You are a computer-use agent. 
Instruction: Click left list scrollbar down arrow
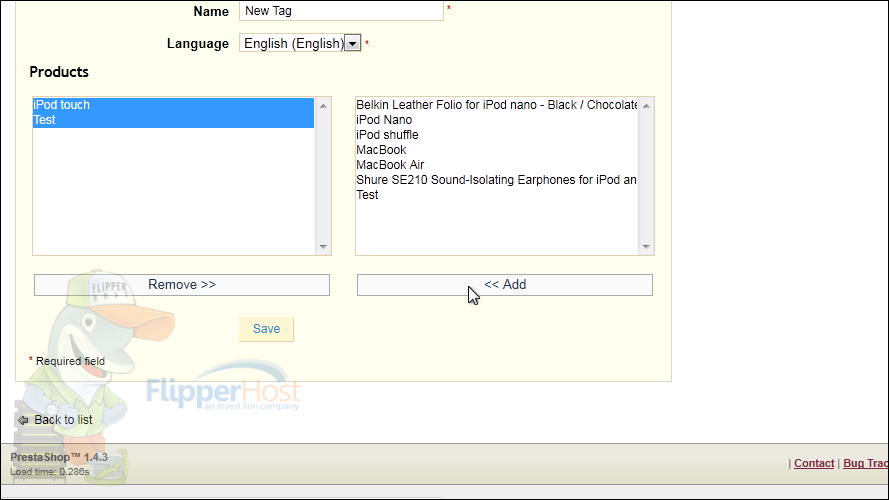(323, 247)
